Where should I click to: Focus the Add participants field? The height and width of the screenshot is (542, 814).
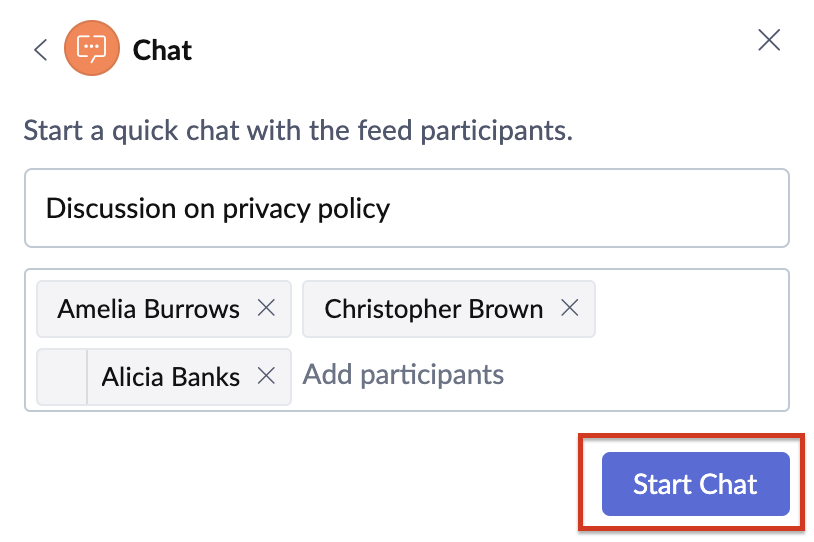[403, 375]
